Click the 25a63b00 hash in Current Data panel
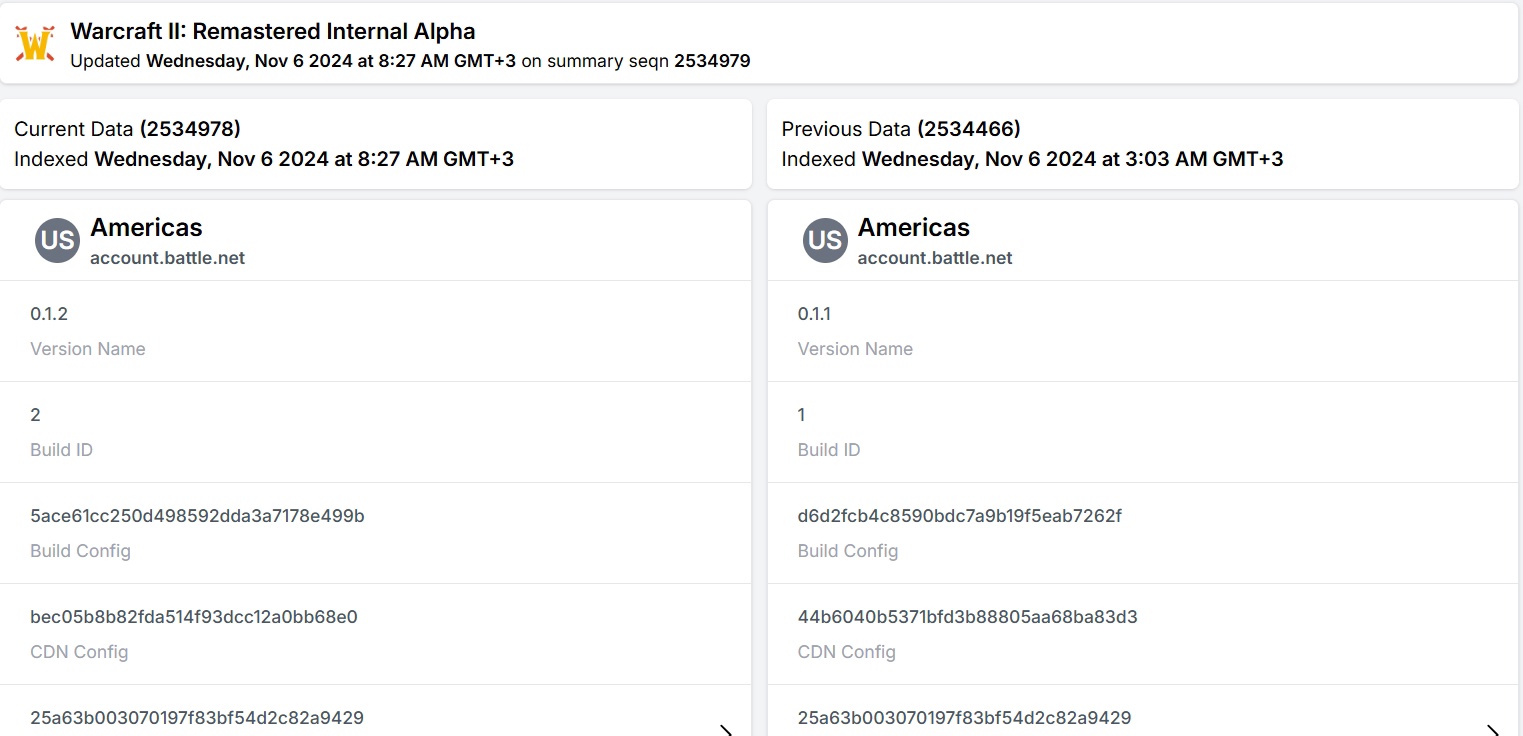This screenshot has height=736, width=1523. [x=196, y=718]
